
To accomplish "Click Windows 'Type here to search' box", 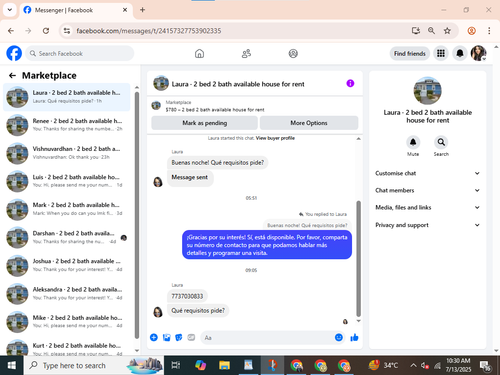I will click(94, 365).
